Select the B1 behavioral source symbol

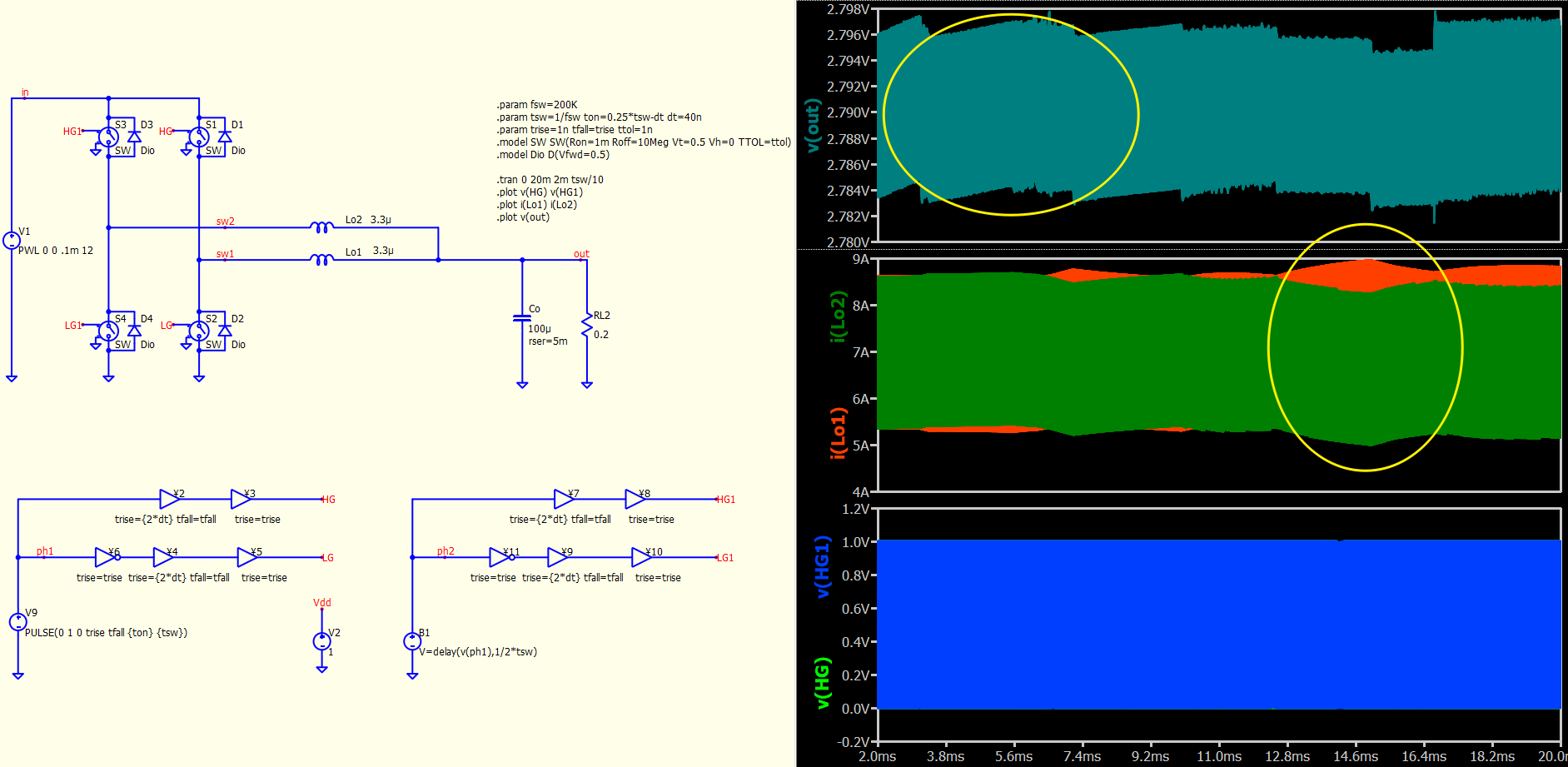412,641
